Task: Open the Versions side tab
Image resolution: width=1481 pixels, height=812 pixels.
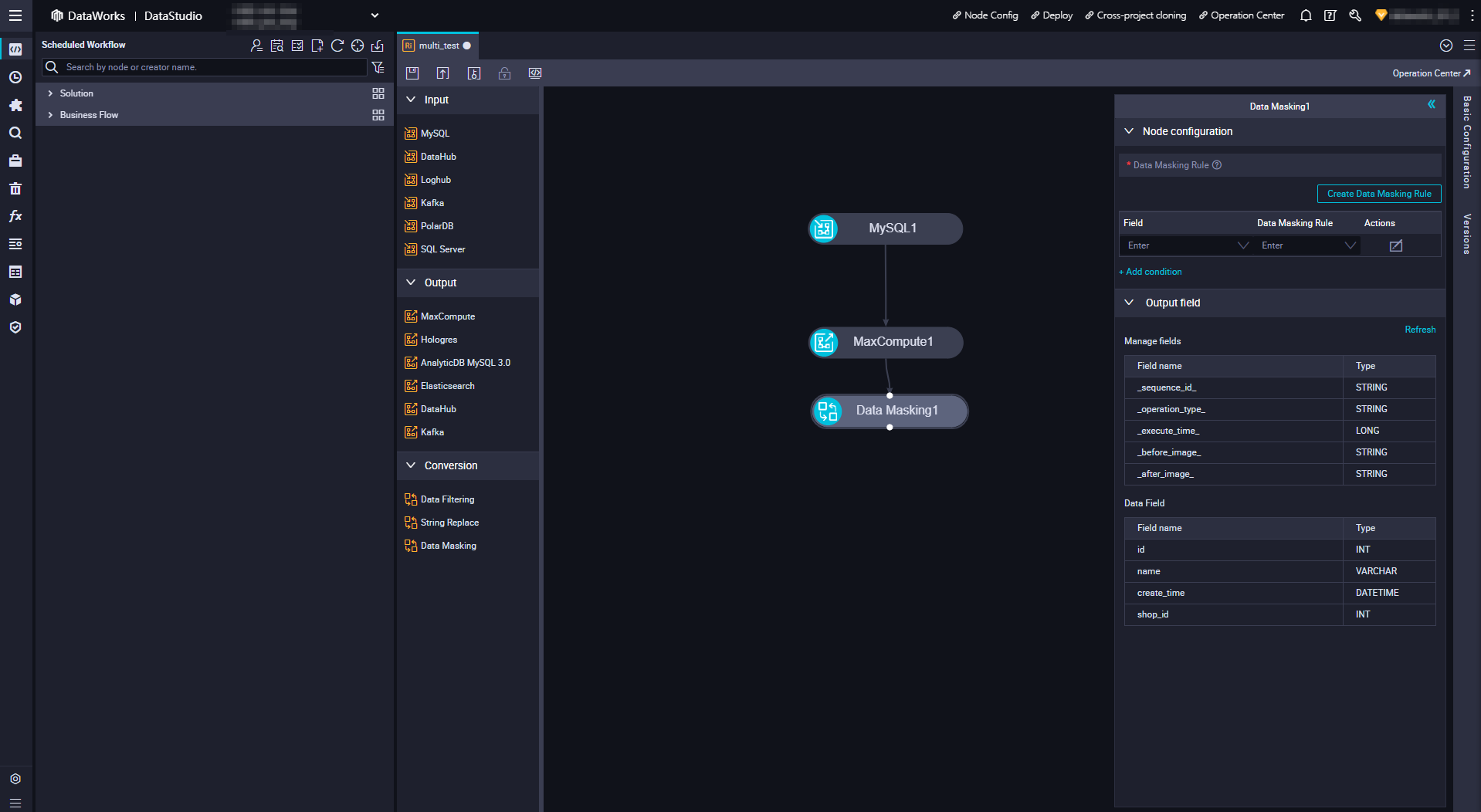Action: [x=1466, y=234]
